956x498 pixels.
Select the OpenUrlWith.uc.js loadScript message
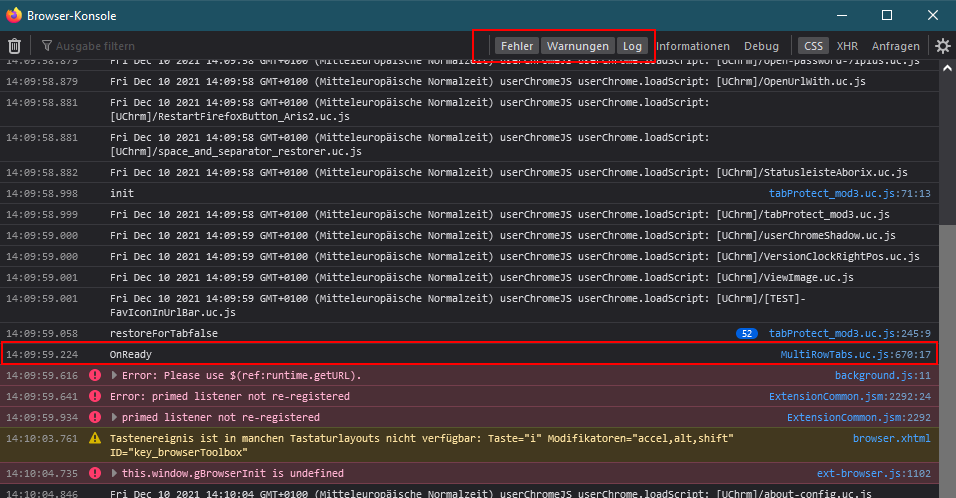click(488, 81)
